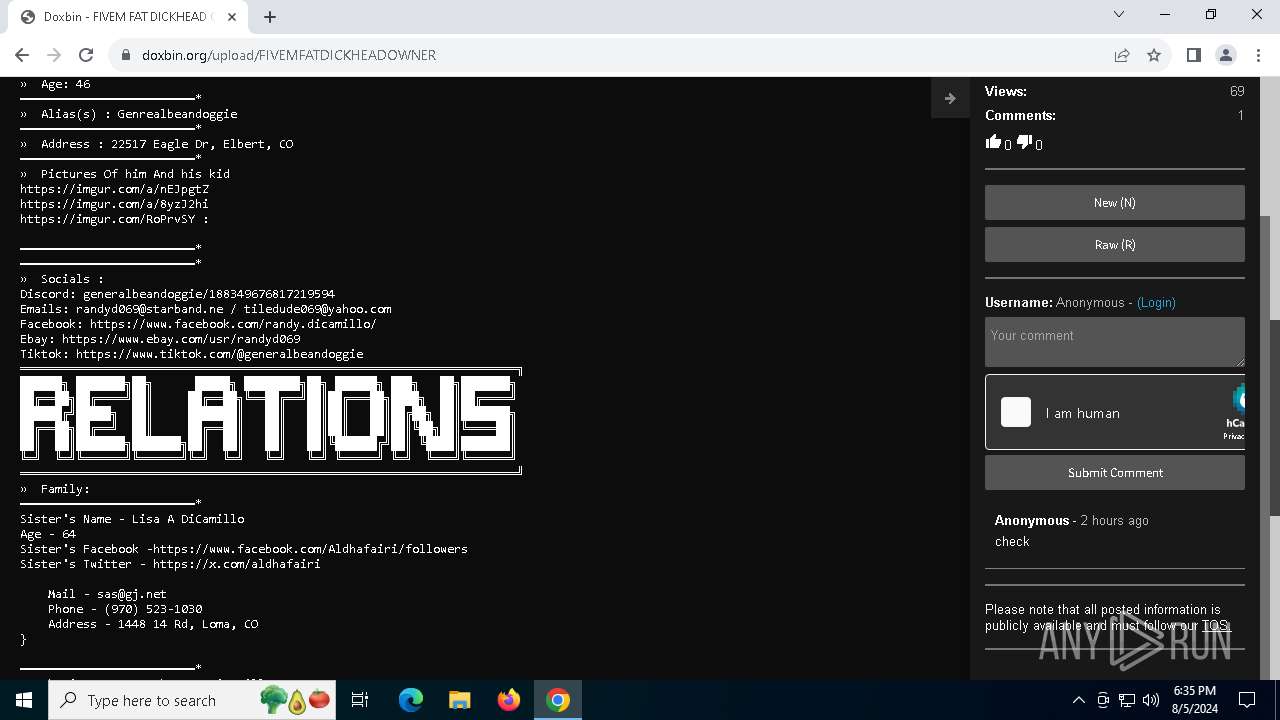1280x720 pixels.
Task: Click the hCaptcha logo
Action: point(1238,400)
